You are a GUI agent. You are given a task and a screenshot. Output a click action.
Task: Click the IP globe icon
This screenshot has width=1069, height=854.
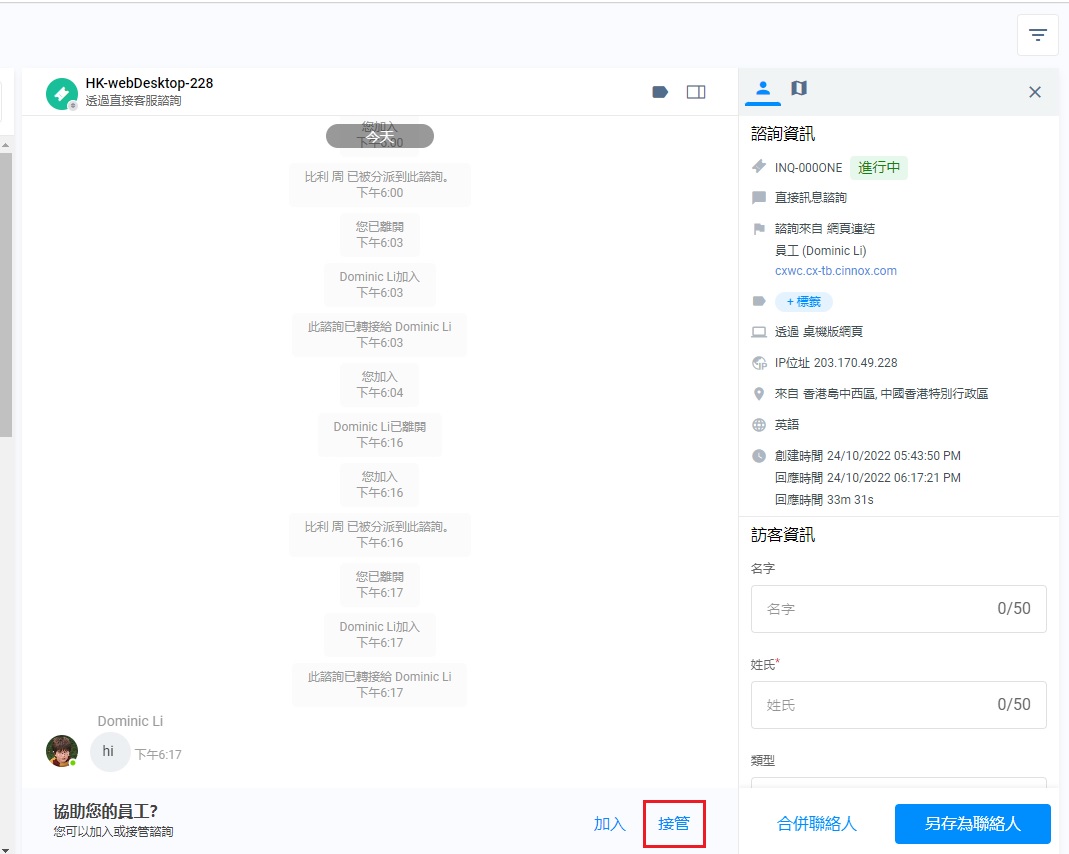(759, 363)
